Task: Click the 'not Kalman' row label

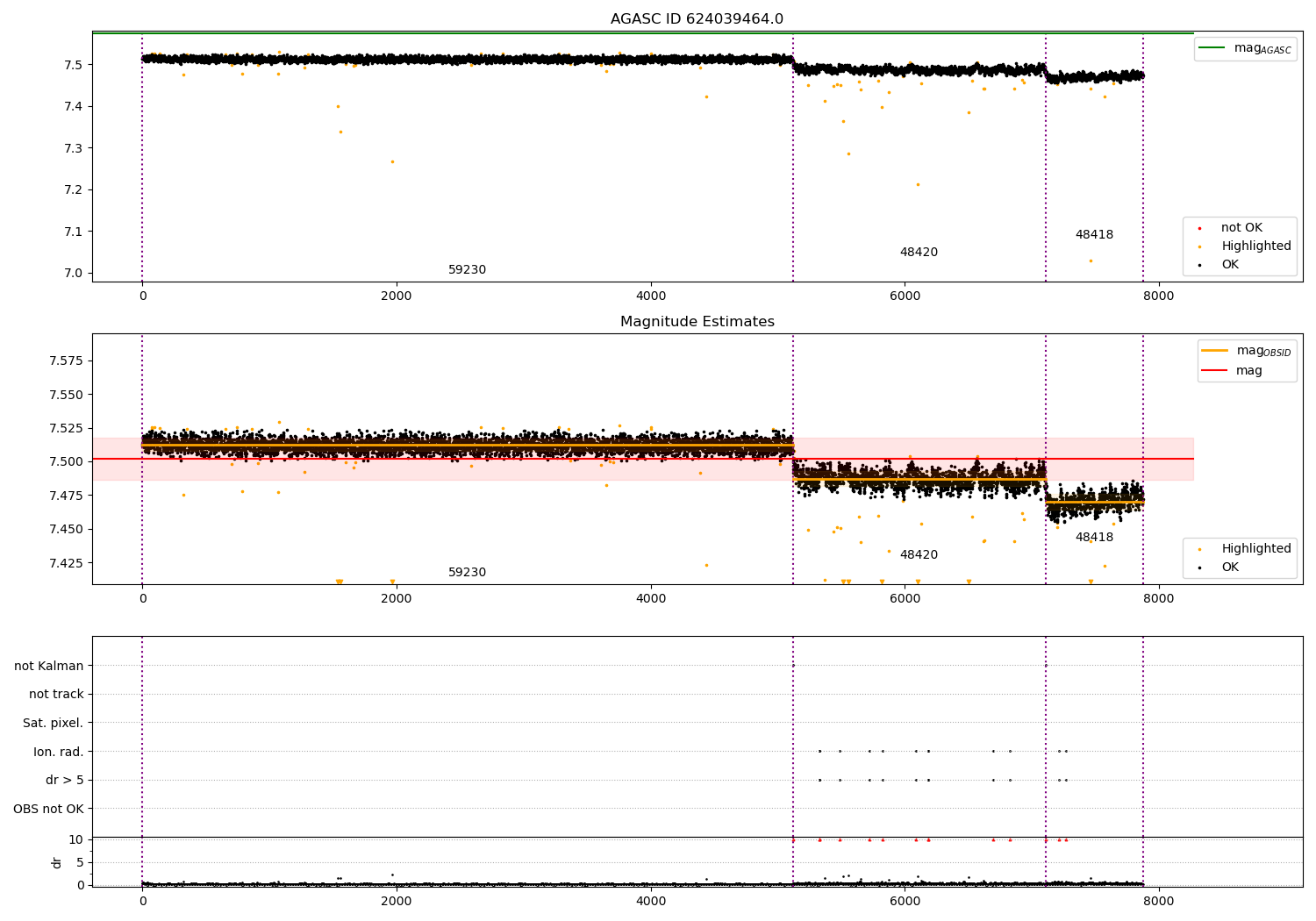Action: point(49,667)
